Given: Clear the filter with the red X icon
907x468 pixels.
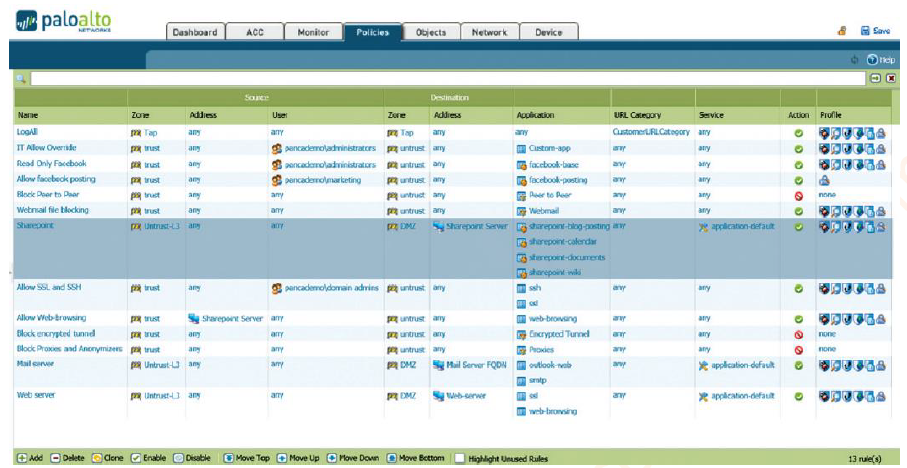Looking at the screenshot, I should coord(891,78).
